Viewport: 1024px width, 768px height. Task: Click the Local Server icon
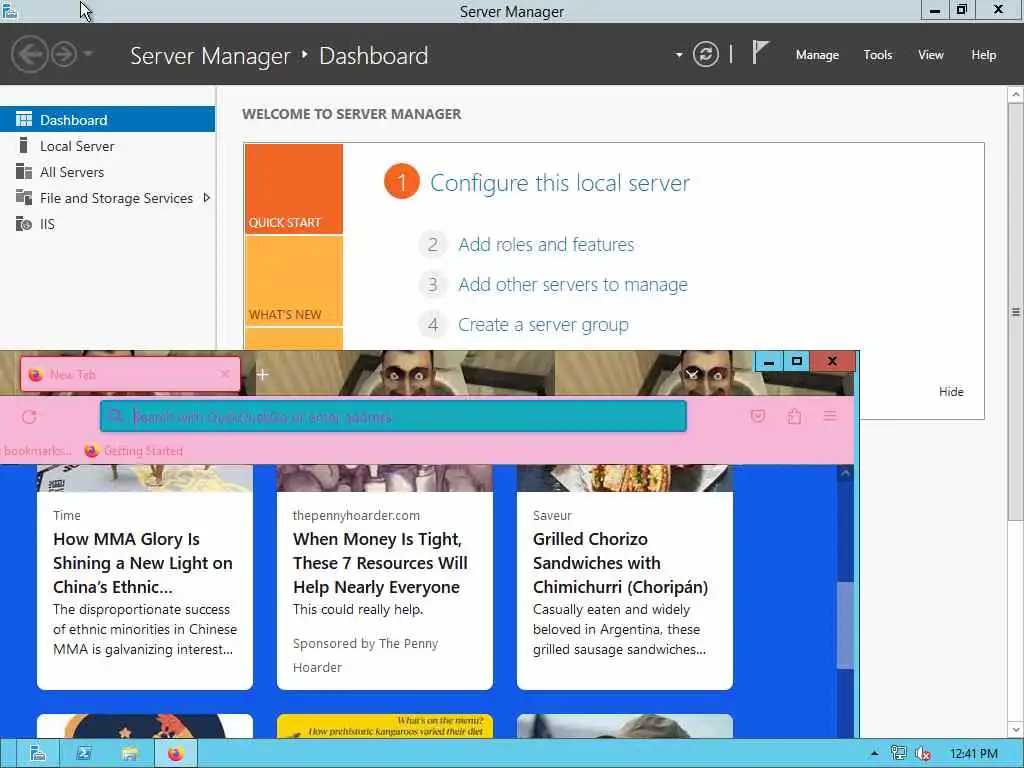(x=24, y=145)
